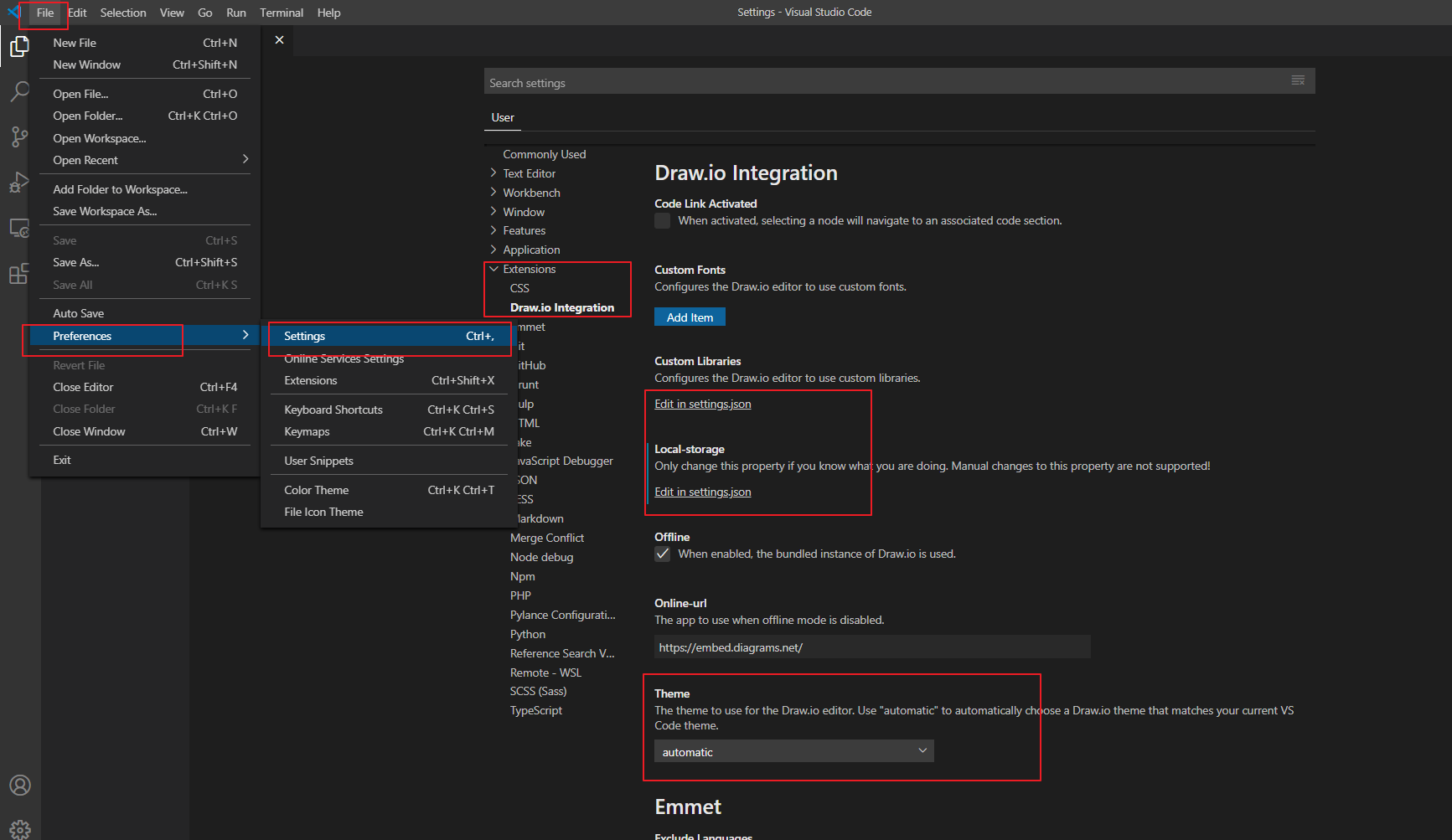The width and height of the screenshot is (1452, 840).
Task: Open the Remote Explorer view
Action: point(19,228)
